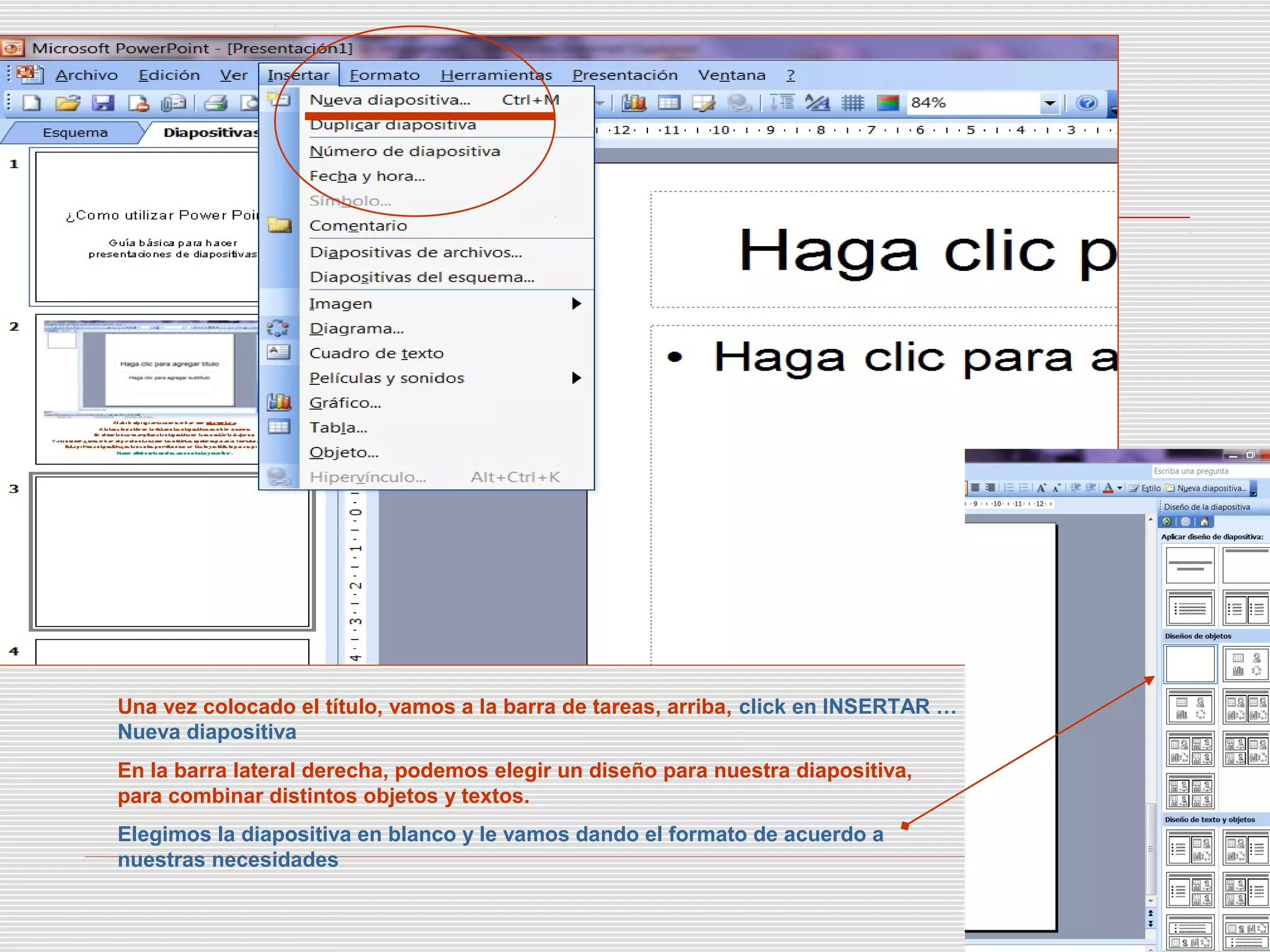Choose Nueva diapositiva... in Insertar menu
Viewport: 1270px width, 952px height.
(428, 100)
